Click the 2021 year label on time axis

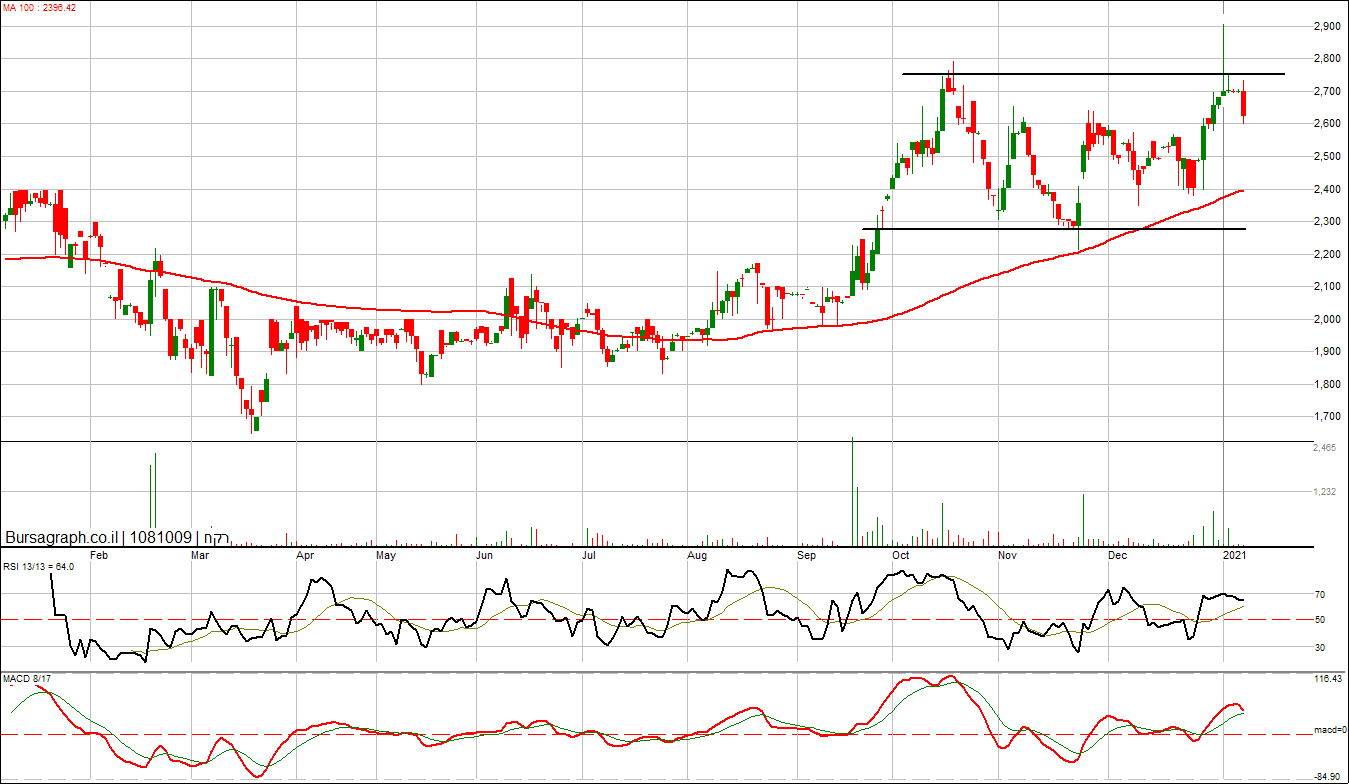pos(1235,554)
